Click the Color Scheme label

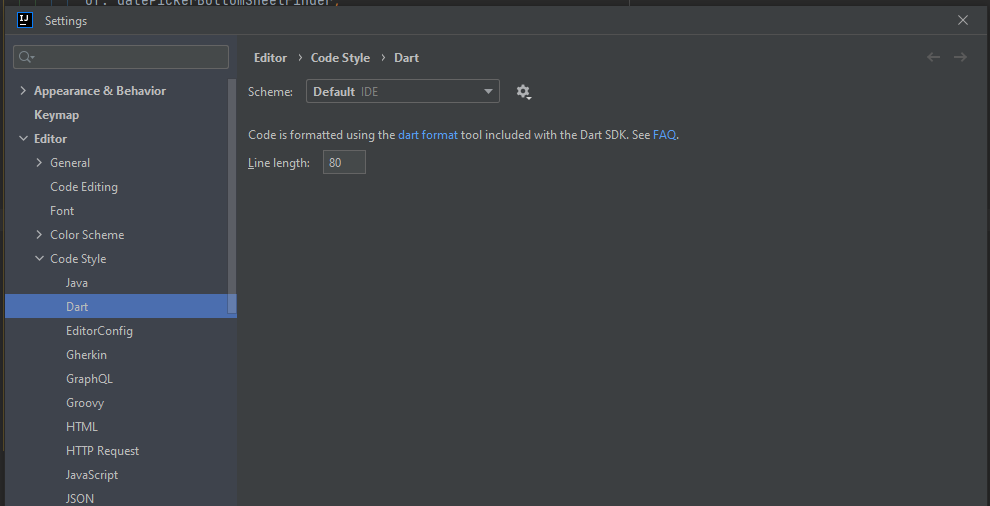click(x=87, y=235)
